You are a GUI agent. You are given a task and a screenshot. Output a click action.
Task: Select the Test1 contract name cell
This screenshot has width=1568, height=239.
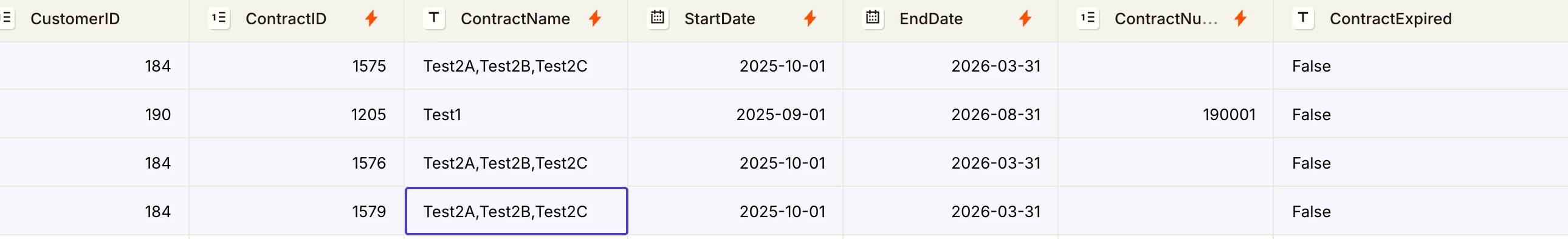(516, 114)
